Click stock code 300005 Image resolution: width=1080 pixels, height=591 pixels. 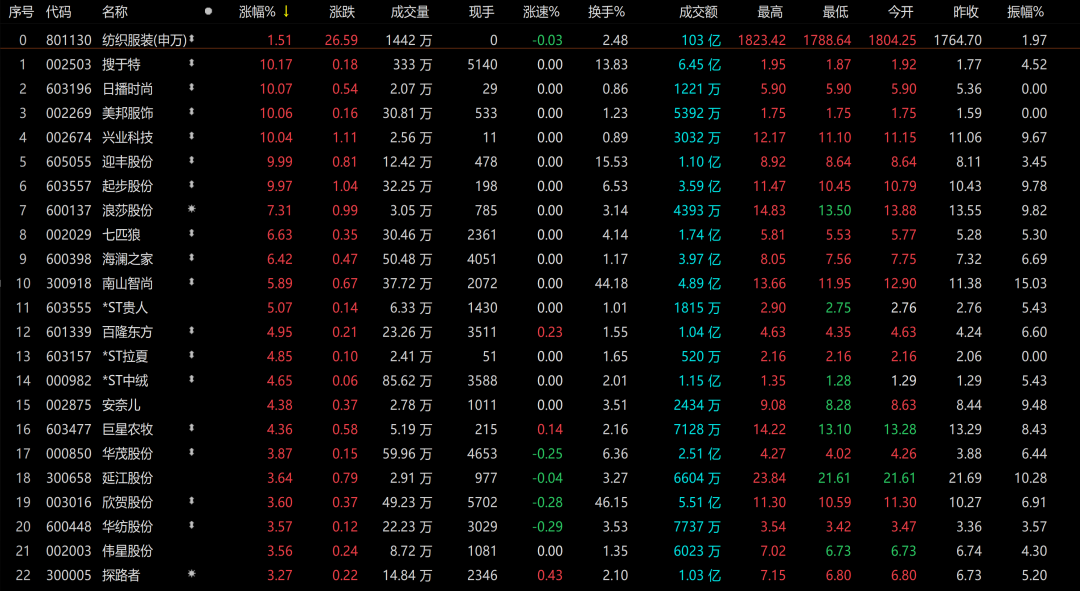tap(69, 575)
